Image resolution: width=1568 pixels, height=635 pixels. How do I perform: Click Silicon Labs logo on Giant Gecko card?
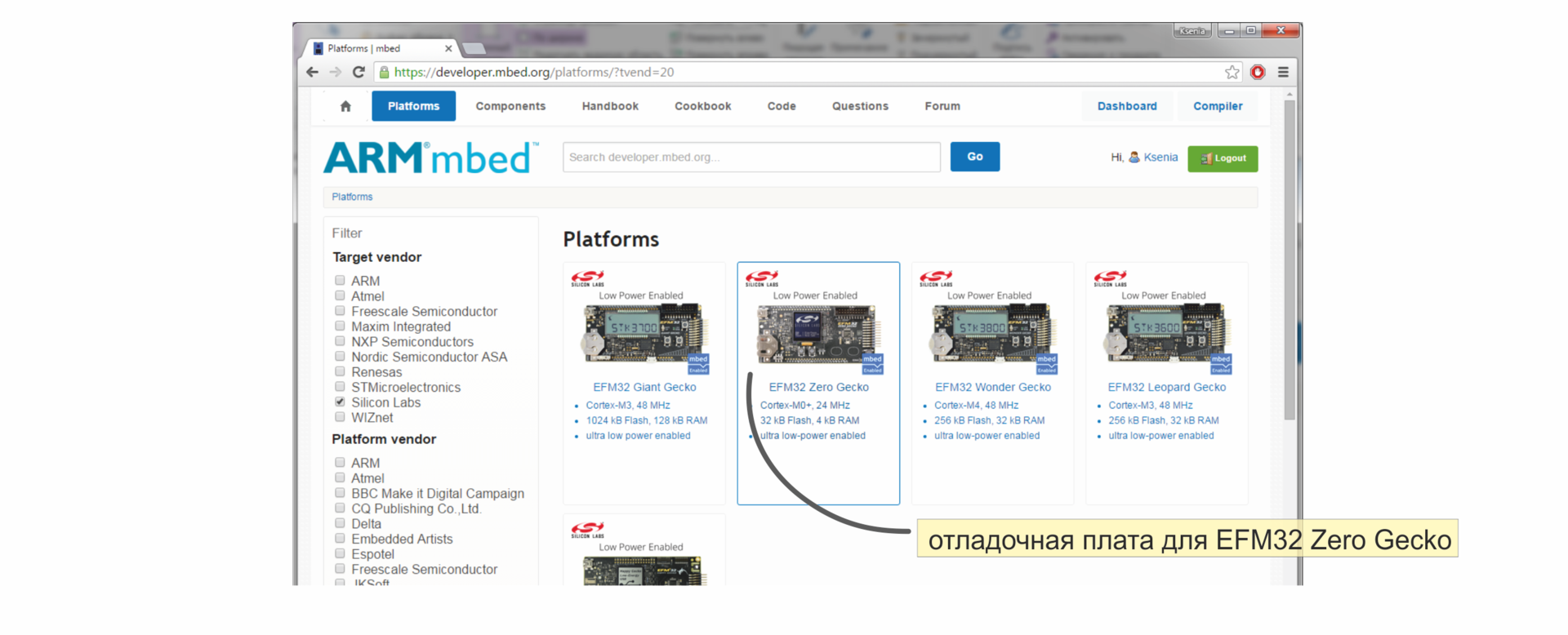(x=587, y=278)
